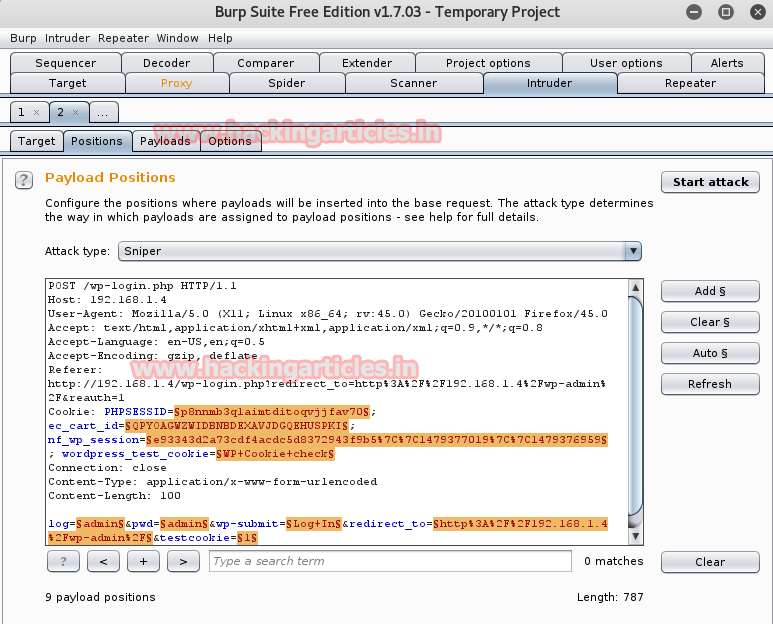The width and height of the screenshot is (773, 624).
Task: Click the testcookie §1§ payload position
Action: tap(247, 538)
